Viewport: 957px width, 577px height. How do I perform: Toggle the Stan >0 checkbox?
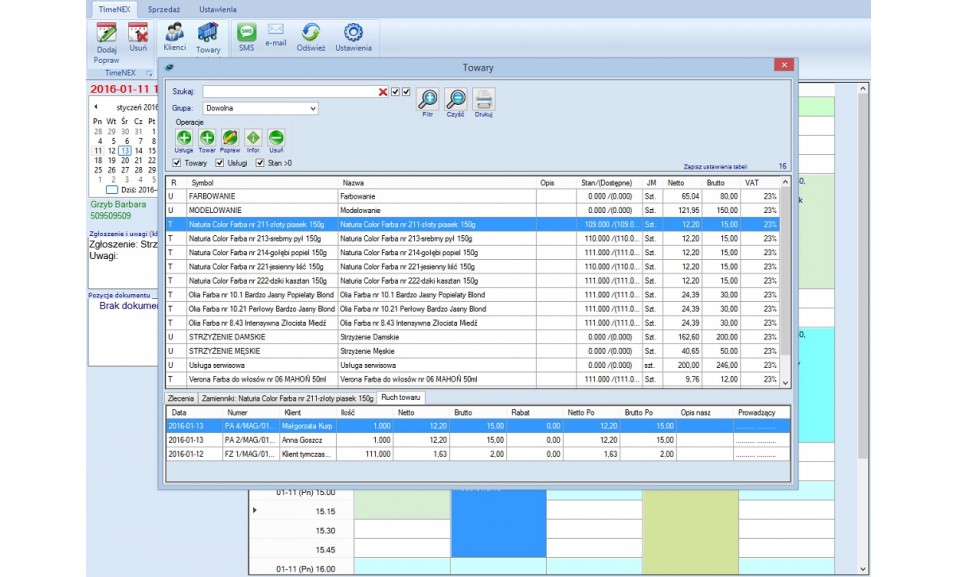261,163
